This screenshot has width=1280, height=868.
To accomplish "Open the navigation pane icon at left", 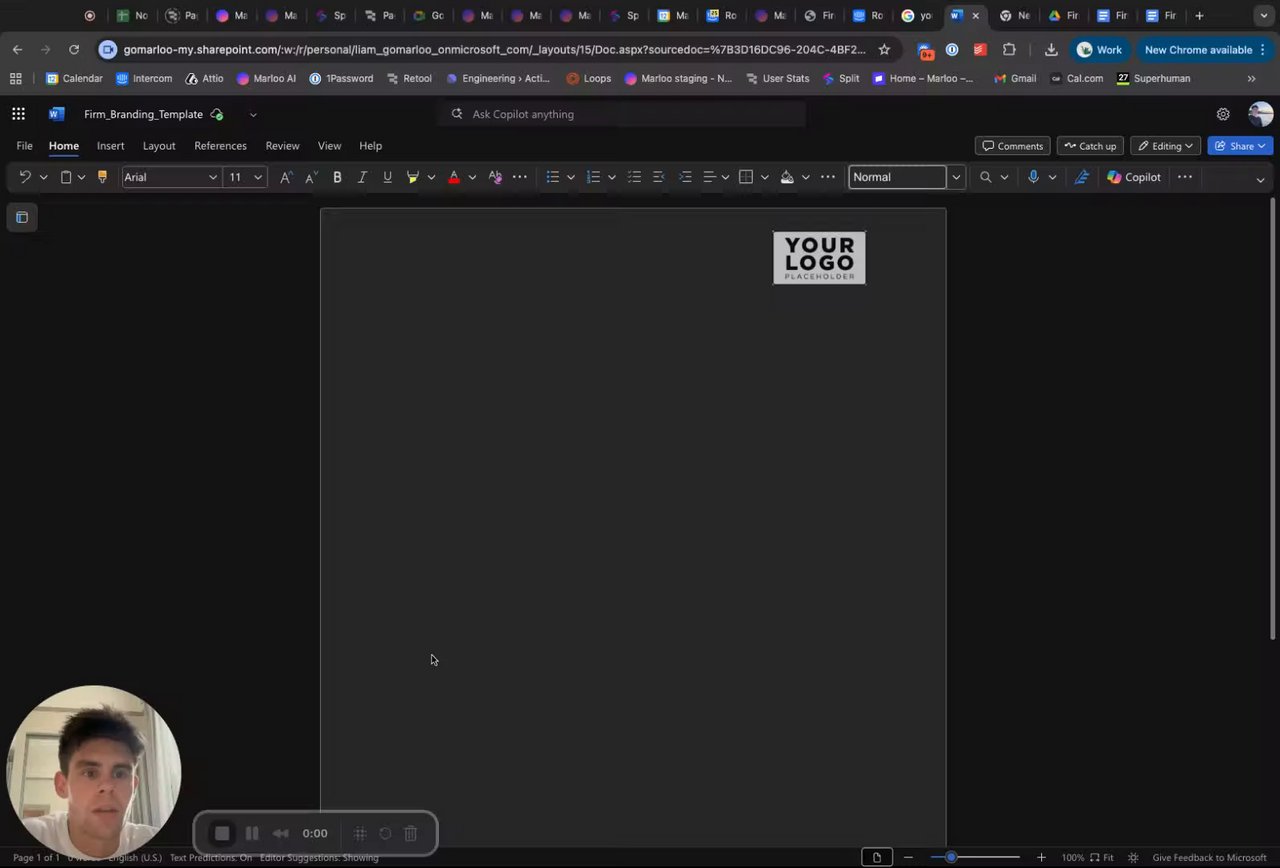I will pyautogui.click(x=22, y=217).
